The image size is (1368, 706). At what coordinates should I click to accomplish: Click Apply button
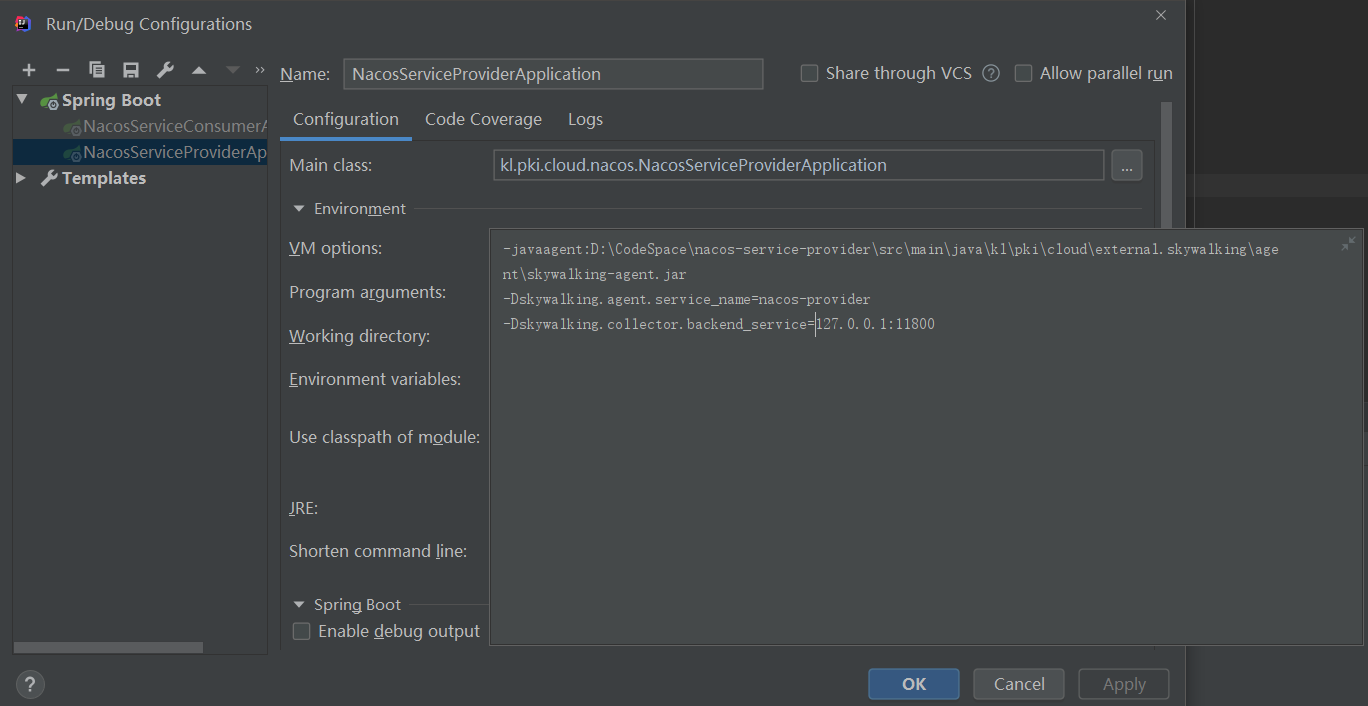pyautogui.click(x=1124, y=684)
